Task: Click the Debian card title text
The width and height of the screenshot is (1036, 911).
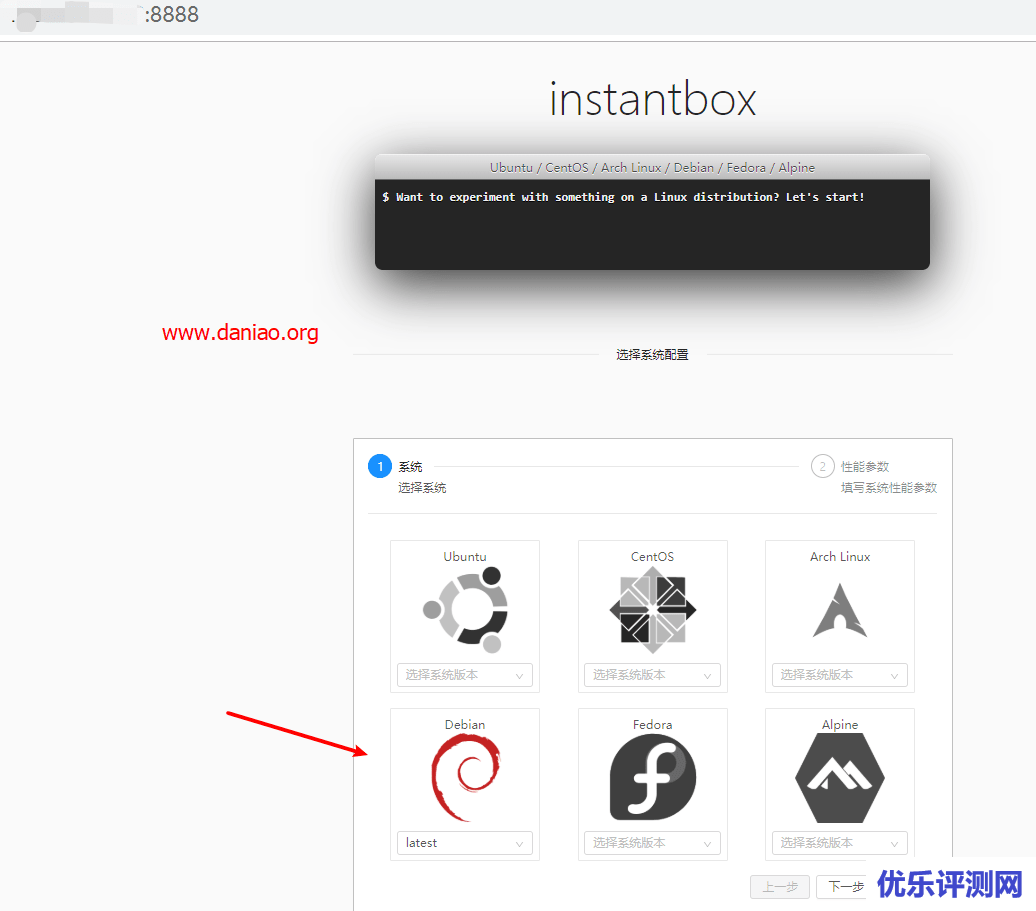Action: [x=465, y=725]
